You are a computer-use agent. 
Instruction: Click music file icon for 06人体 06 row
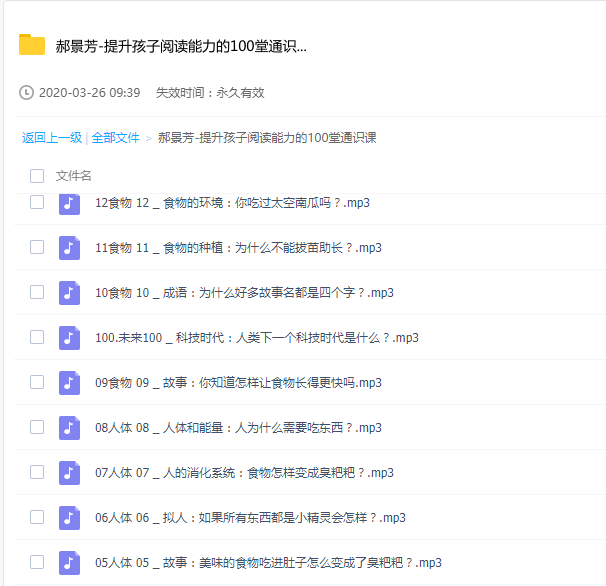69,518
